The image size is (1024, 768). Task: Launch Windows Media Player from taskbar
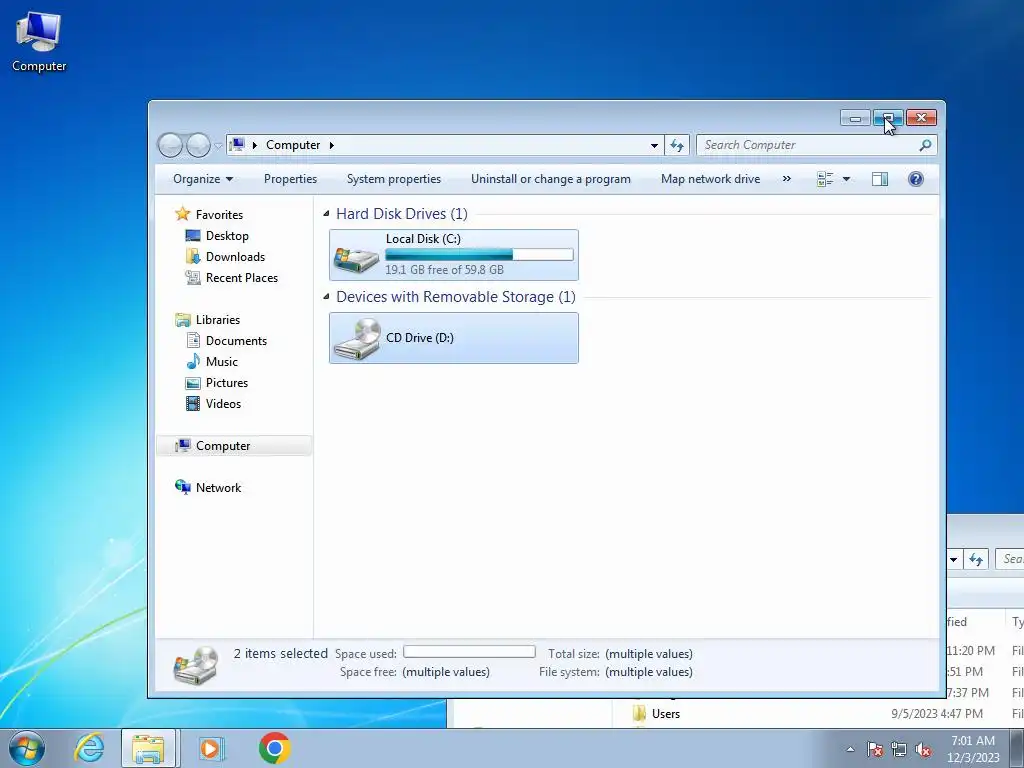(211, 748)
